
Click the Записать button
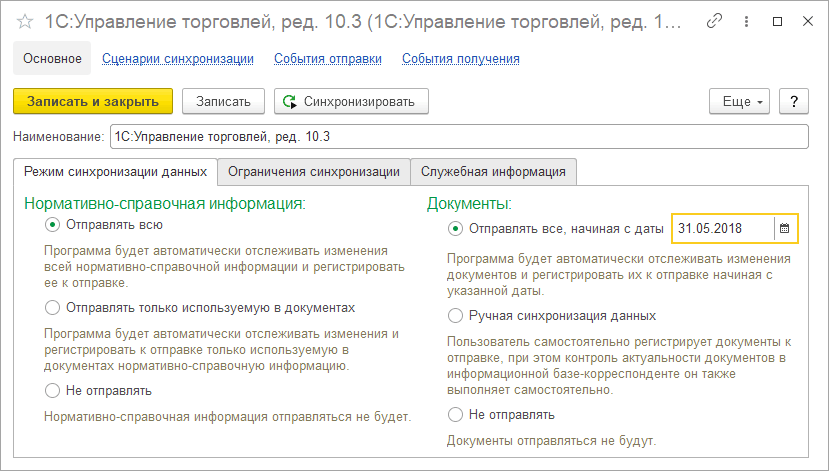[223, 101]
